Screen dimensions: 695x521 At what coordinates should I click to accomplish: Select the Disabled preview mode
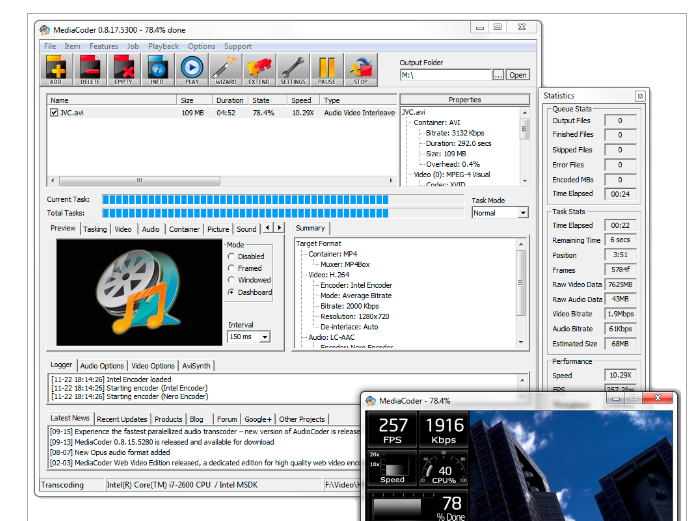coord(232,256)
